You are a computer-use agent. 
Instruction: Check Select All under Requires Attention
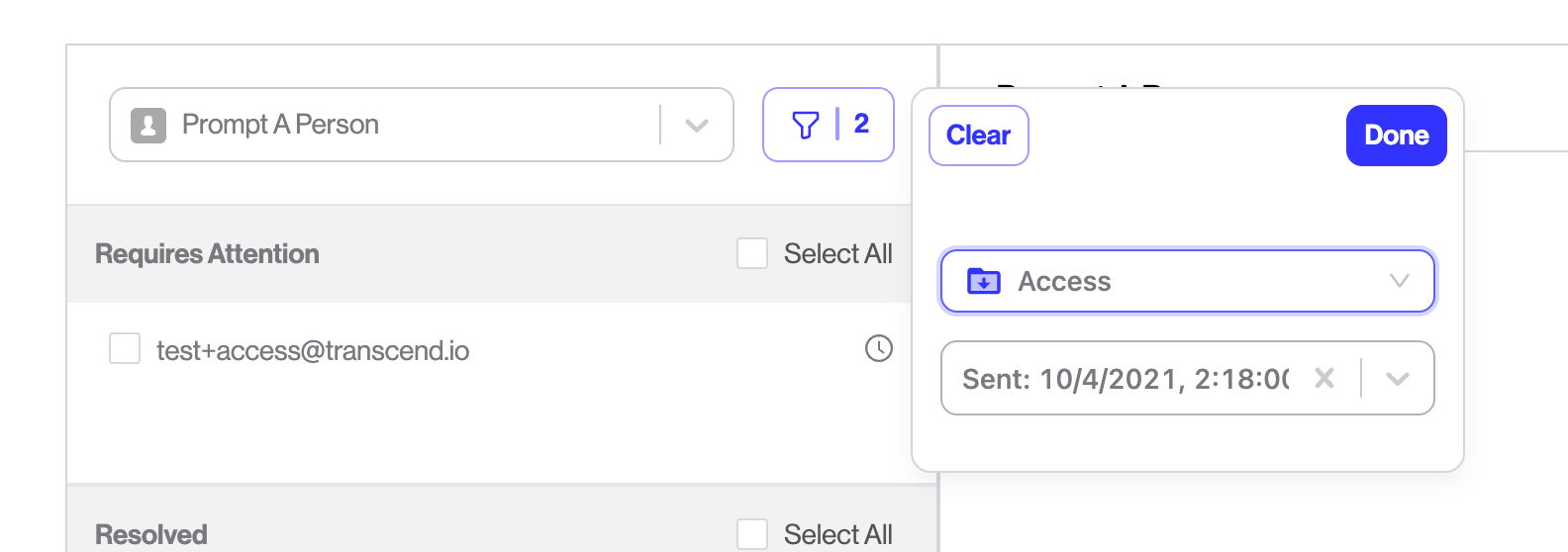pos(752,253)
